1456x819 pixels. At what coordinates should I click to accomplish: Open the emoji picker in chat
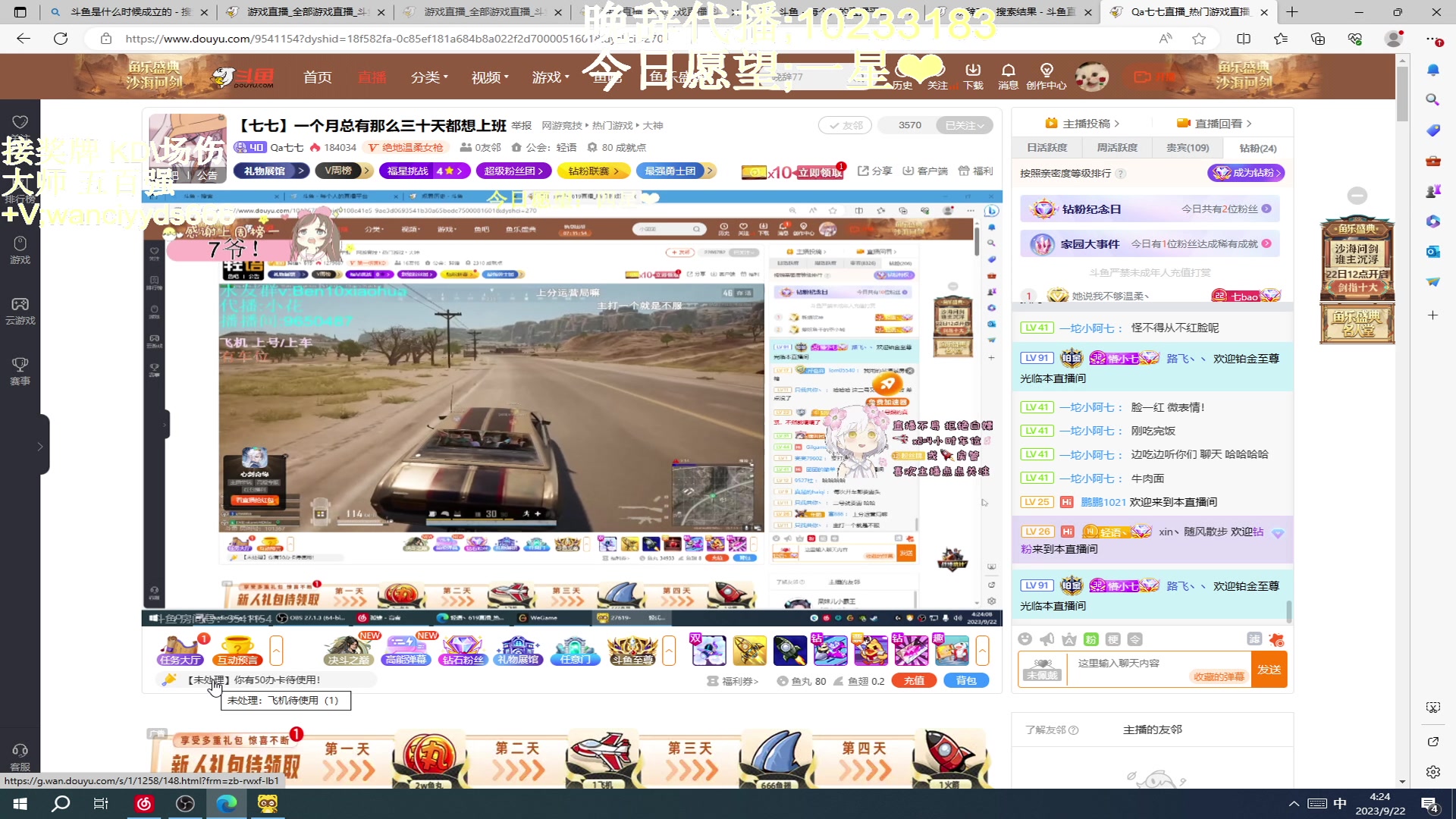(1025, 639)
